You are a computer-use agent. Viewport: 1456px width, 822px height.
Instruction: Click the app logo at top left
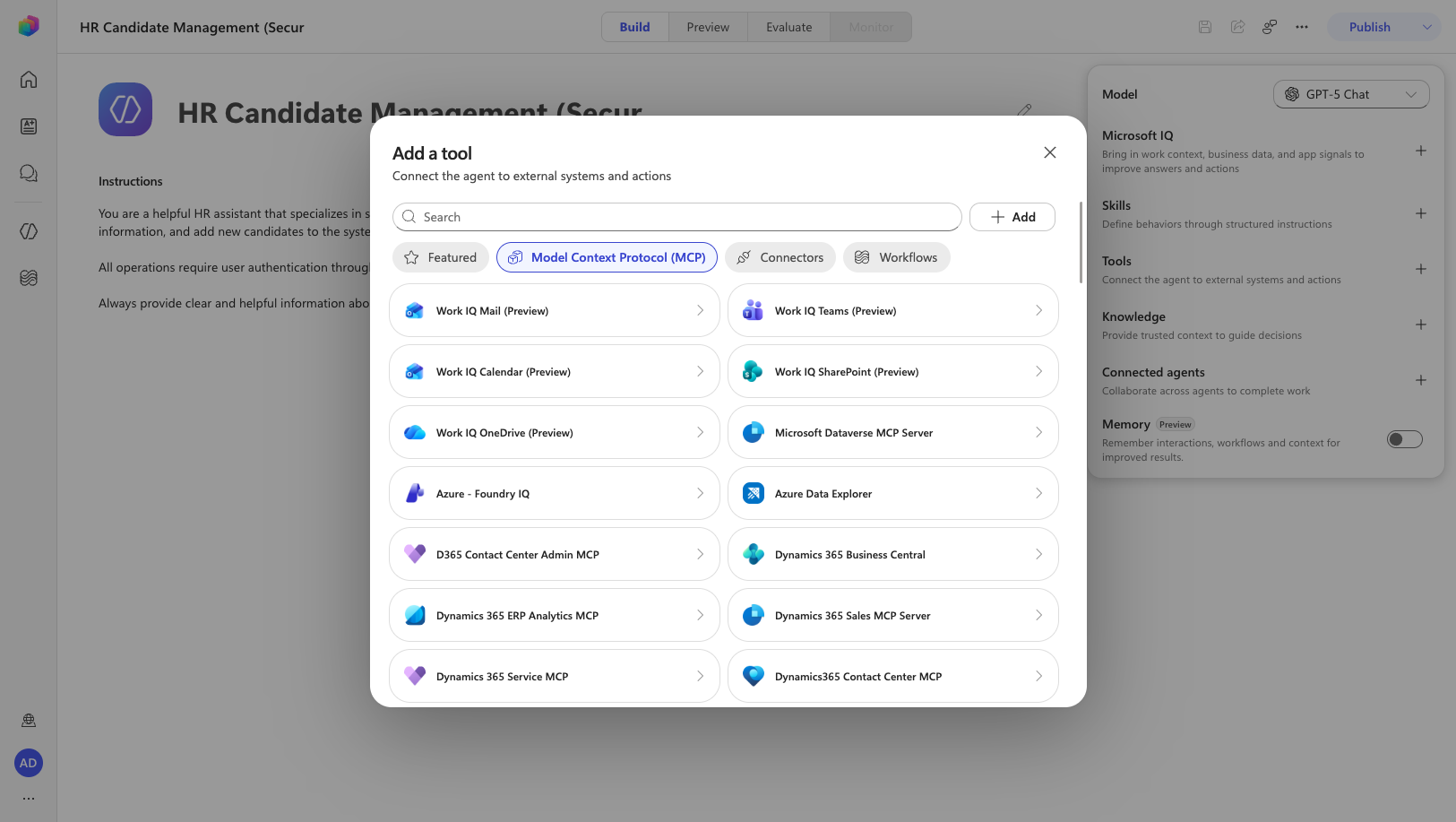coord(29,26)
